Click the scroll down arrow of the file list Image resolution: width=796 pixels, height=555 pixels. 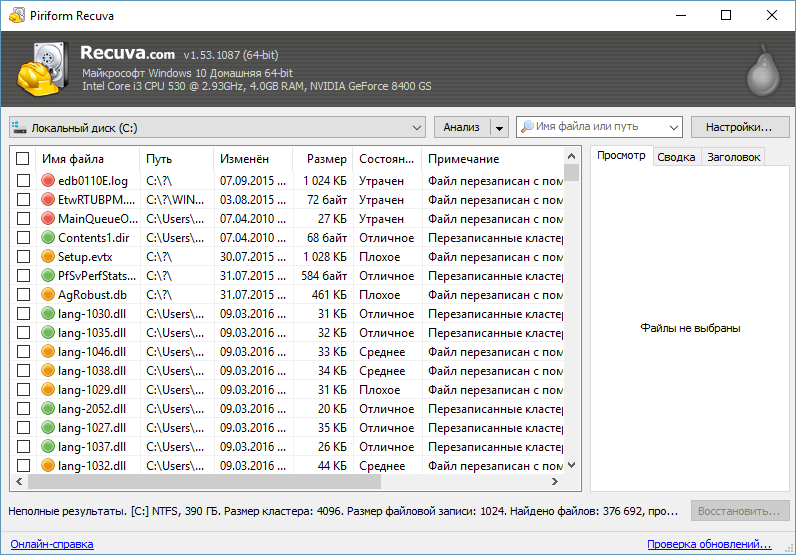571,465
